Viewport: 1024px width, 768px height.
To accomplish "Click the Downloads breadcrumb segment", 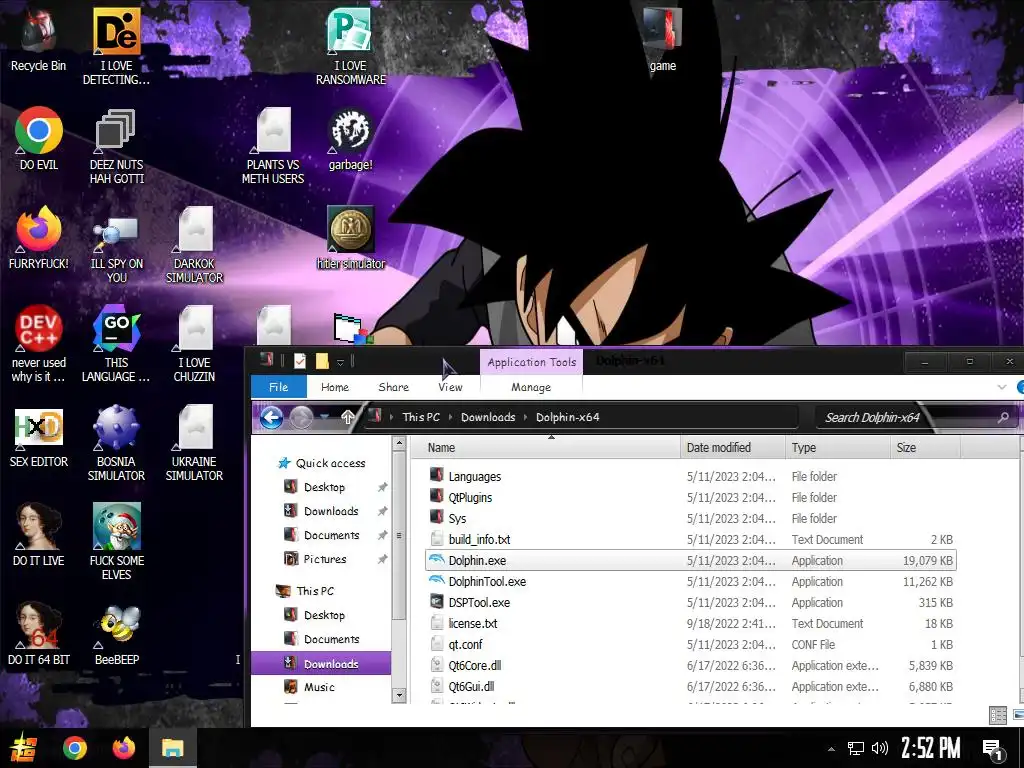I will point(488,417).
